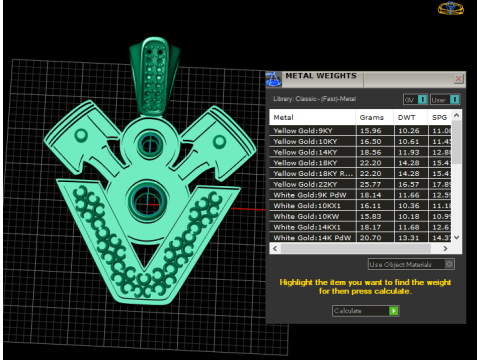Click the 16.50 grams value
Viewport: 480px width, 360px height.
[x=370, y=141]
